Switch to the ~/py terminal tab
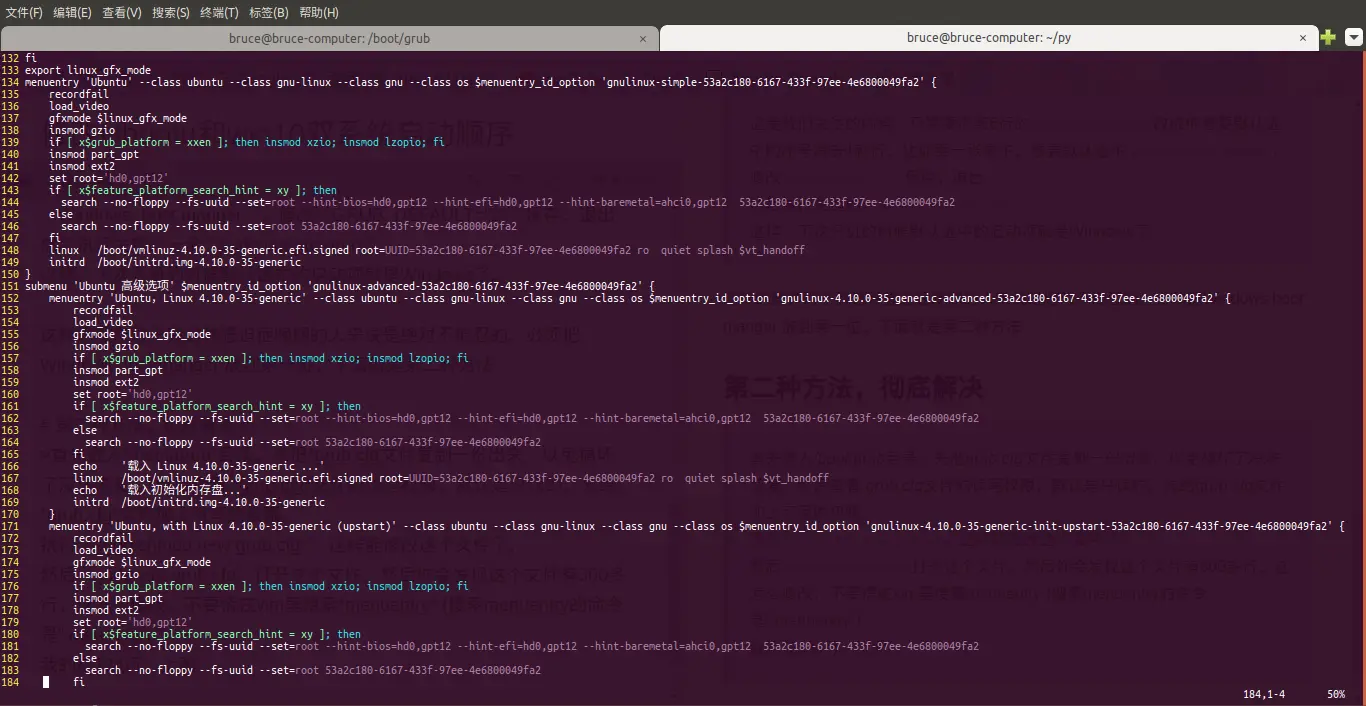The image size is (1366, 706). pyautogui.click(x=988, y=38)
